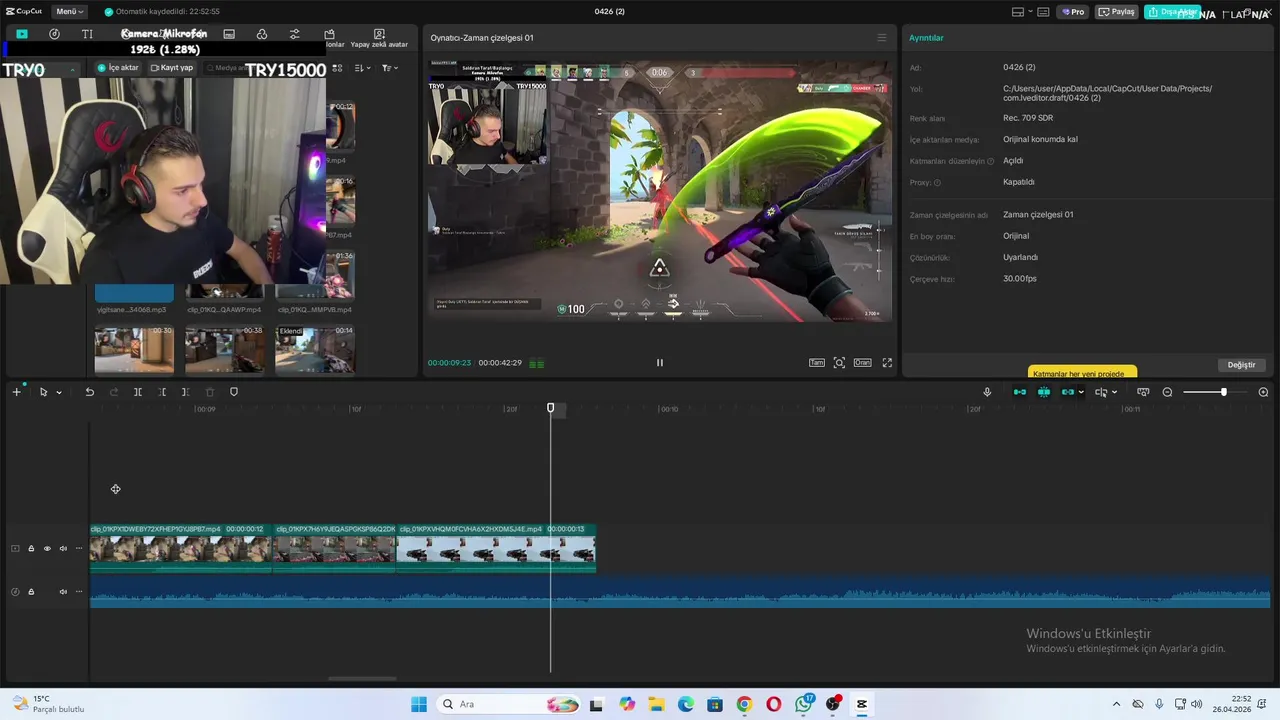Expand the layout selector dropdown arrow
This screenshot has width=1280, height=720.
[x=1030, y=12]
